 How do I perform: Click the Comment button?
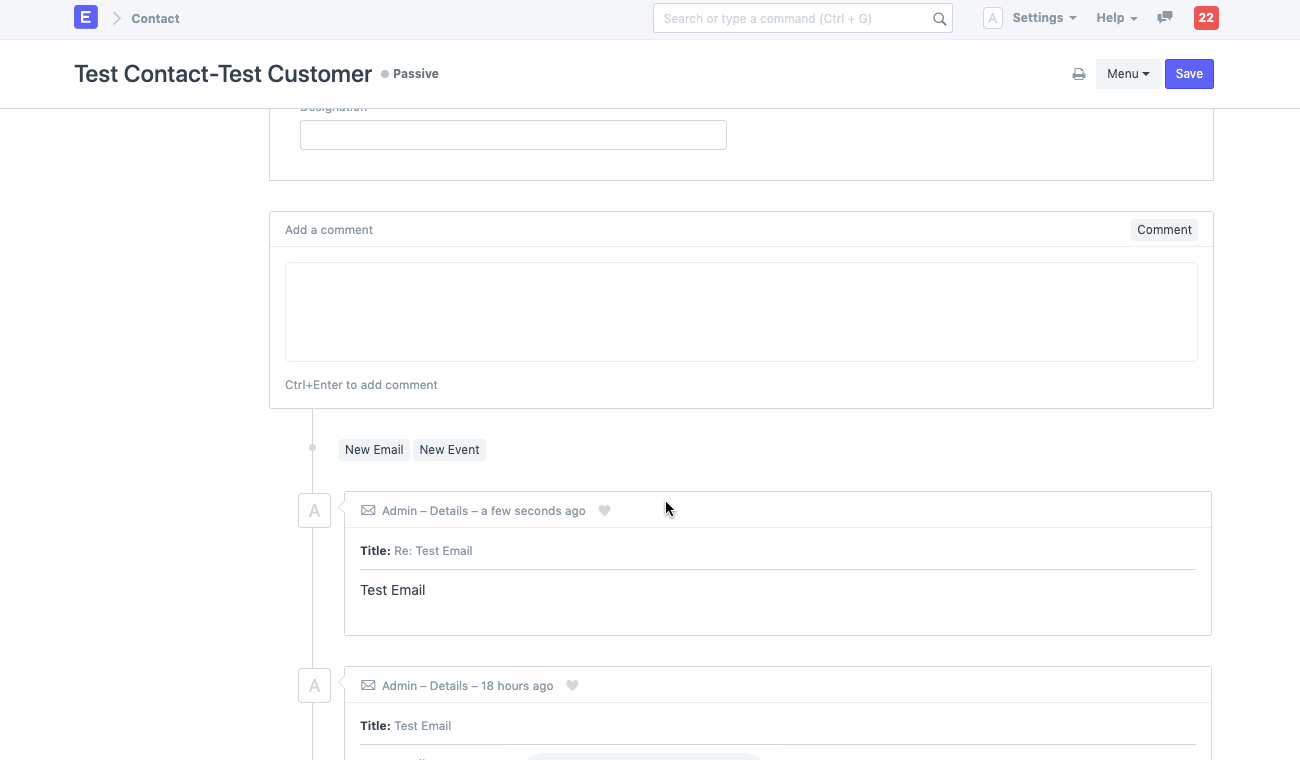1163,229
